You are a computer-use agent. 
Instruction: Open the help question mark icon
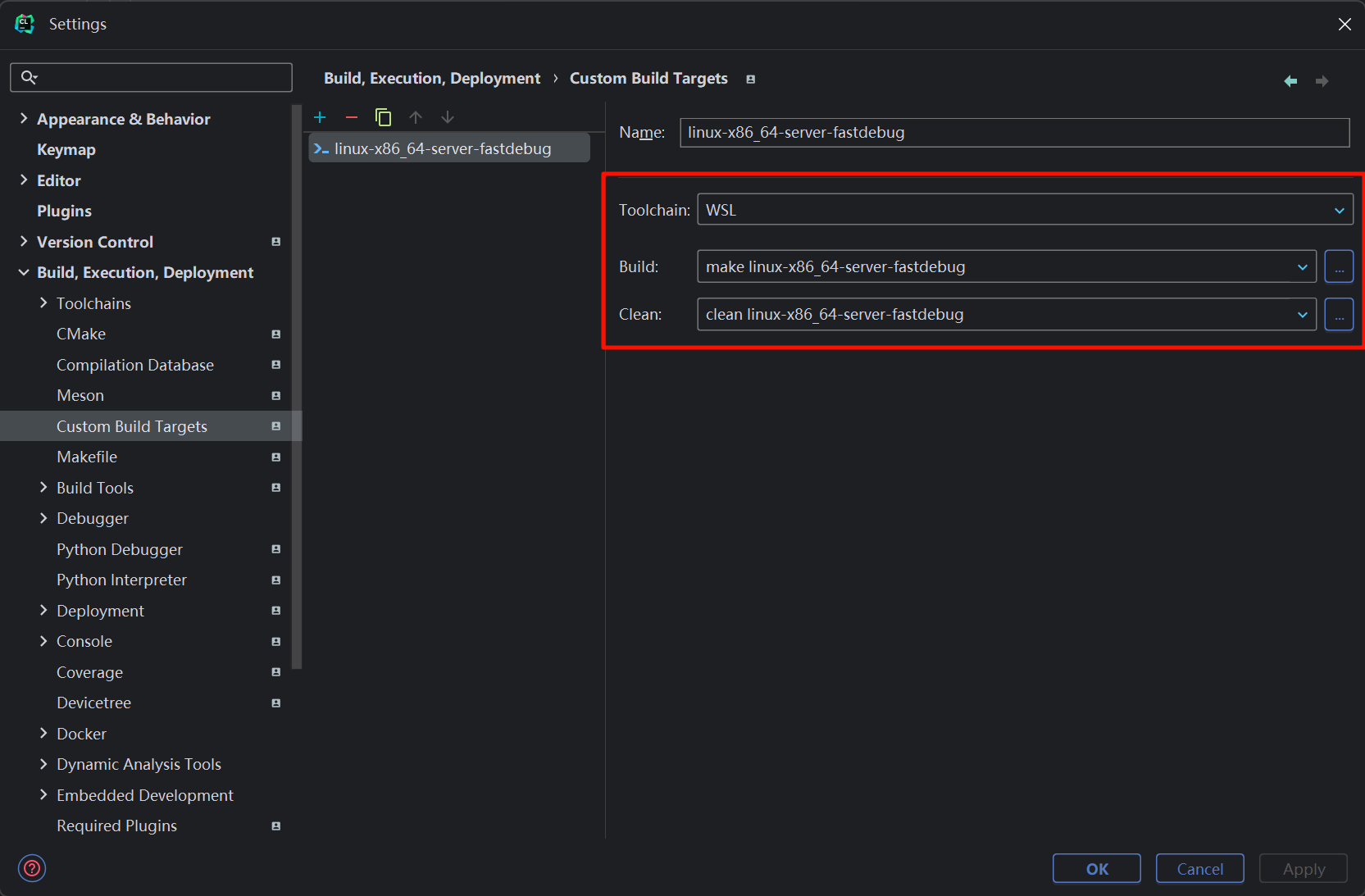pos(32,868)
